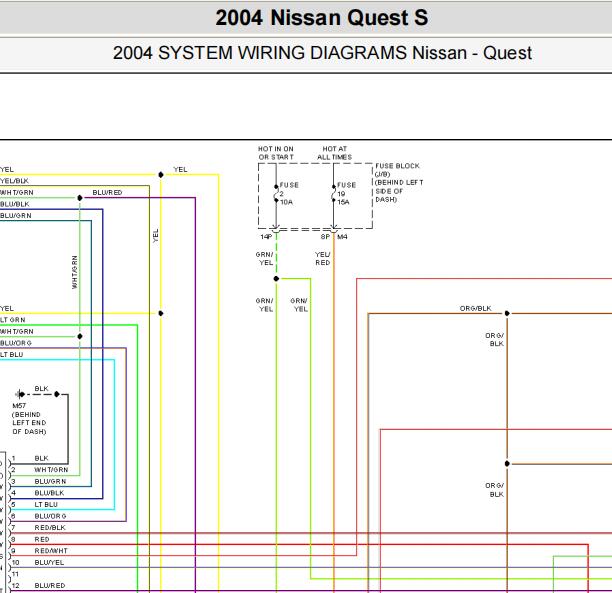The image size is (612, 593).
Task: Select the vertical "YEL" wire label
Action: click(x=156, y=236)
